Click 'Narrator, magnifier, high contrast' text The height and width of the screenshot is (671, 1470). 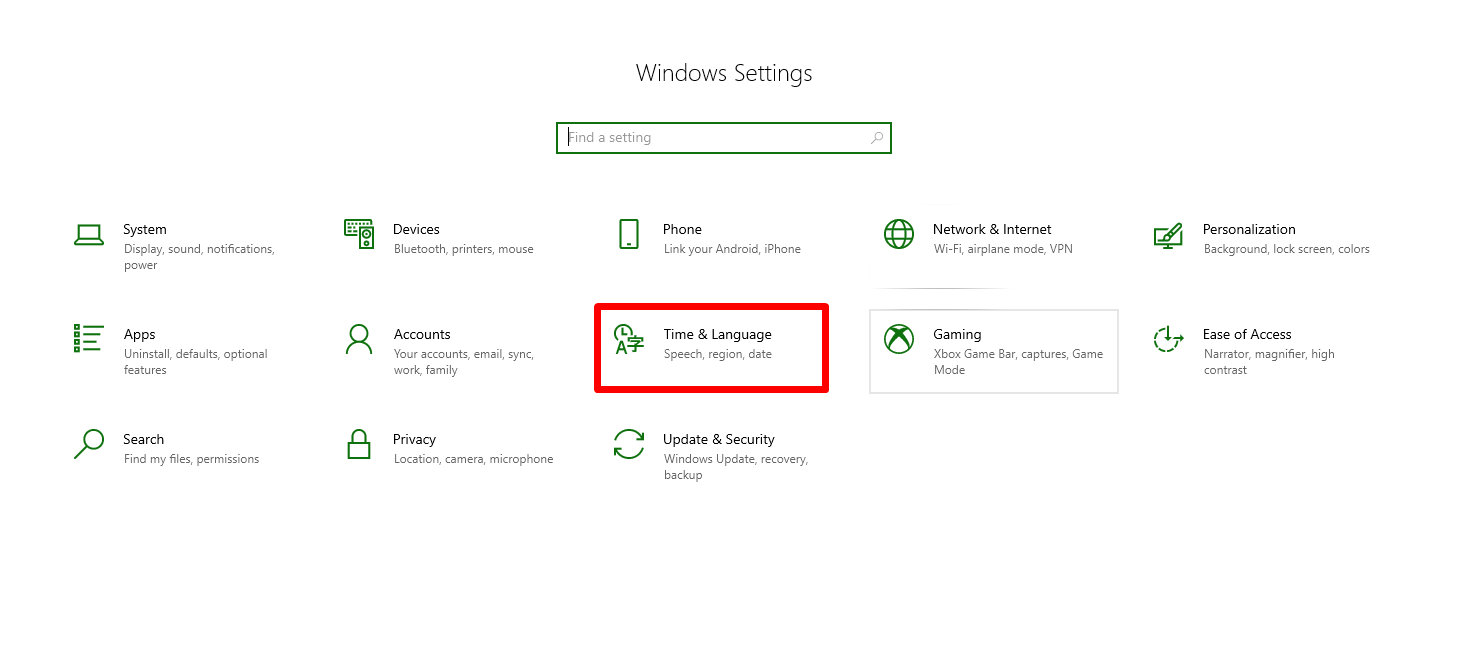pyautogui.click(x=1269, y=362)
